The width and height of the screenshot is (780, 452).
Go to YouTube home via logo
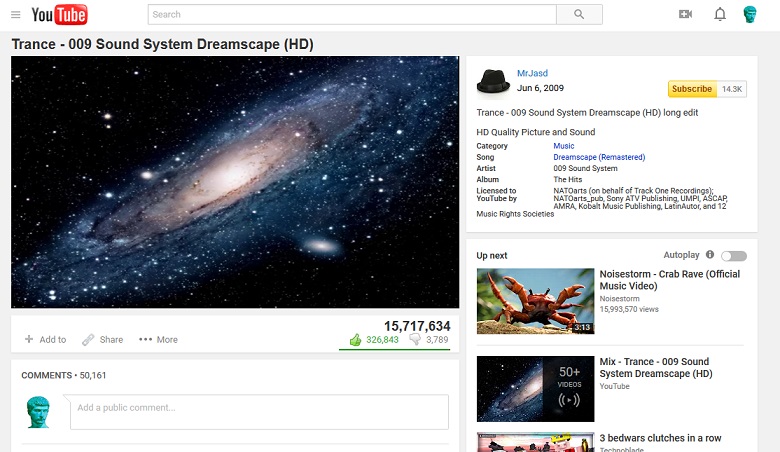59,14
